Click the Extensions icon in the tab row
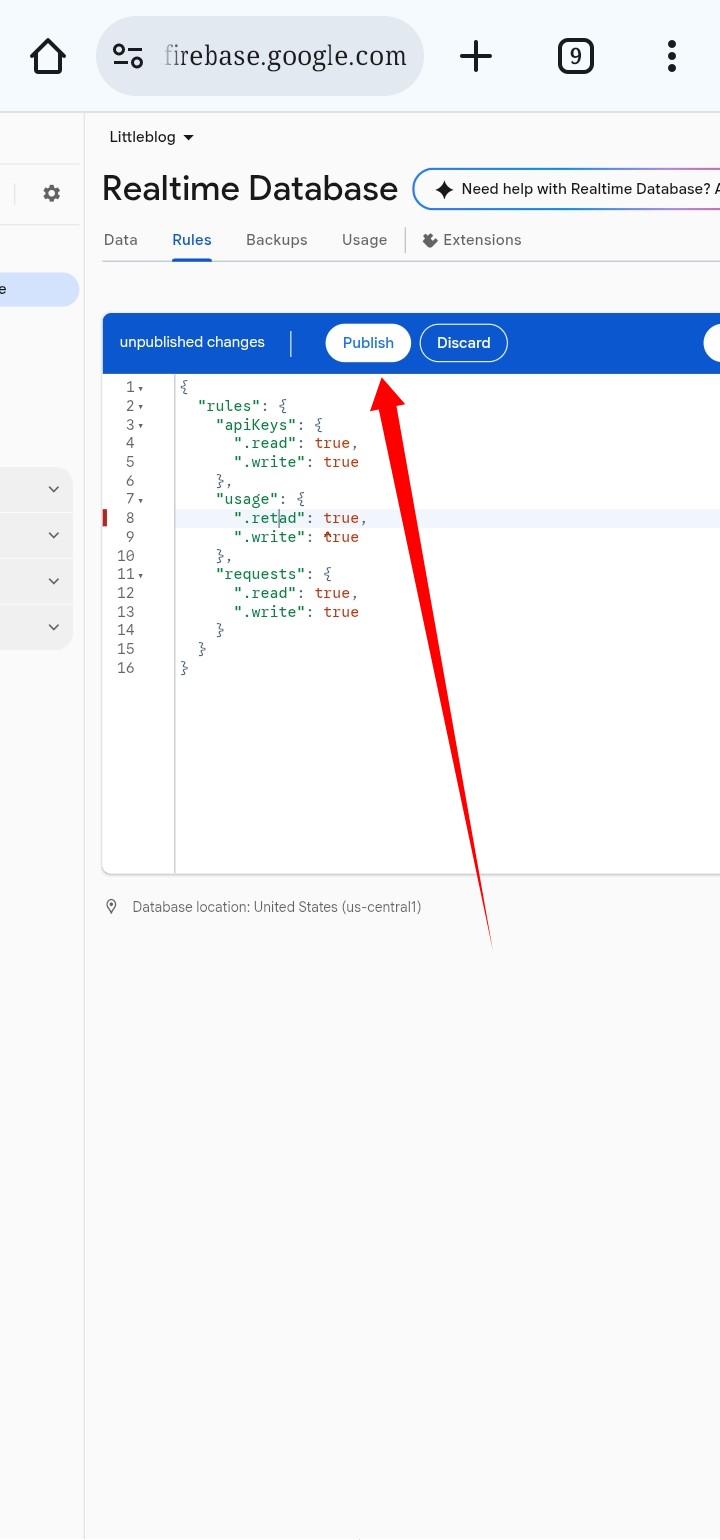 [430, 240]
